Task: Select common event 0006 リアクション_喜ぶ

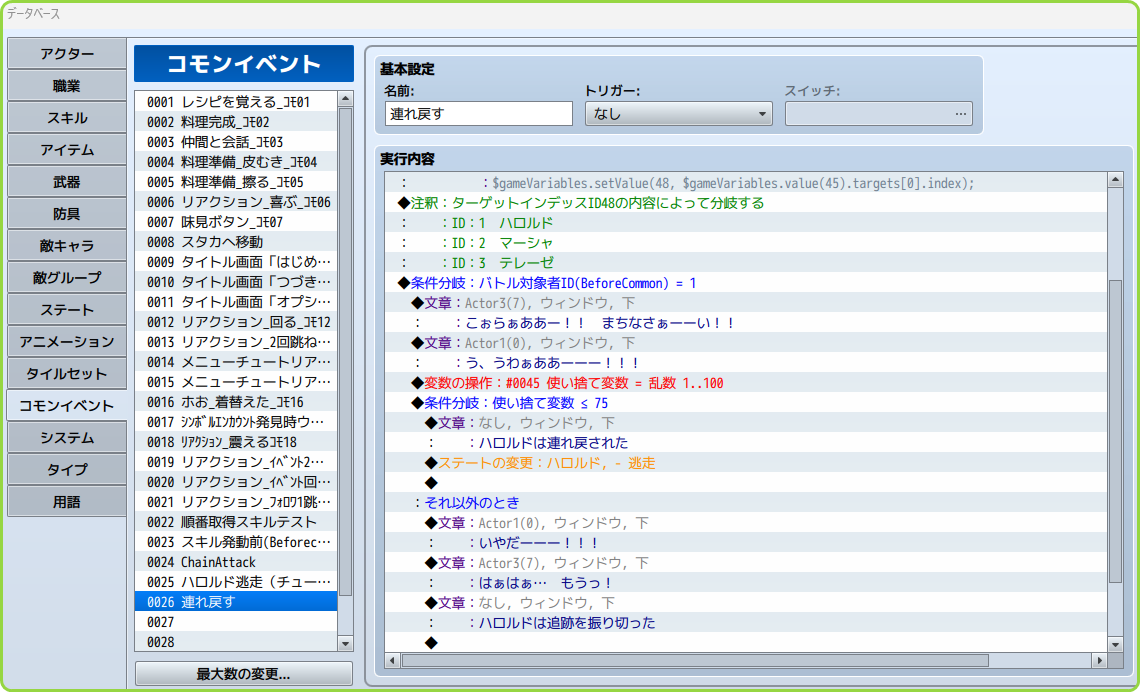Action: tap(236, 202)
